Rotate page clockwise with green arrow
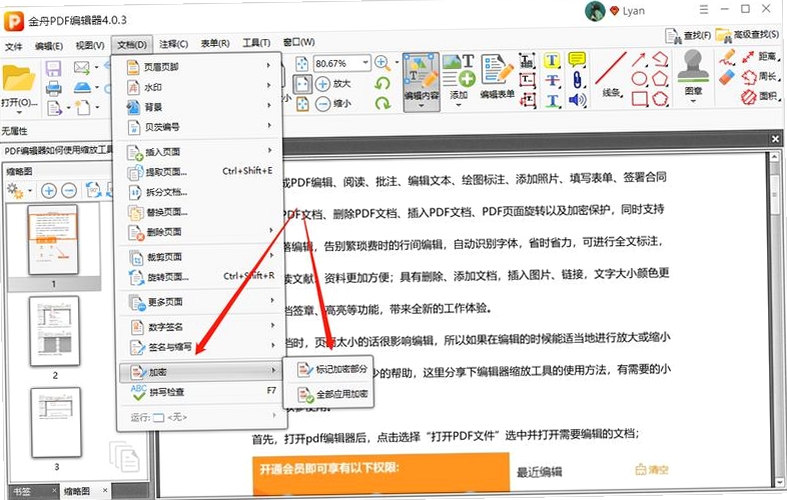 coord(382,103)
